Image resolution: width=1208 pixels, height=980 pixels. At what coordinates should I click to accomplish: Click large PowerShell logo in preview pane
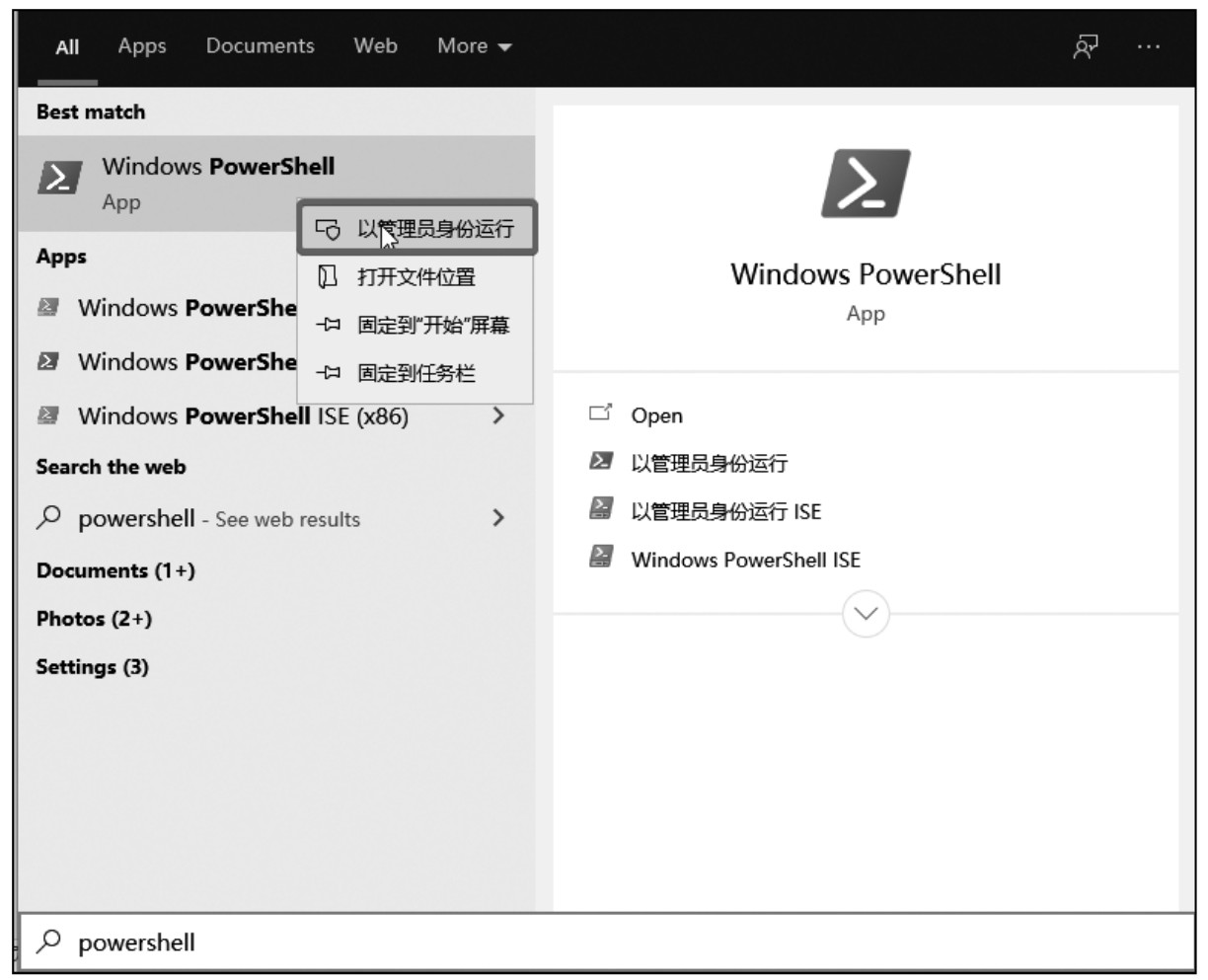866,185
